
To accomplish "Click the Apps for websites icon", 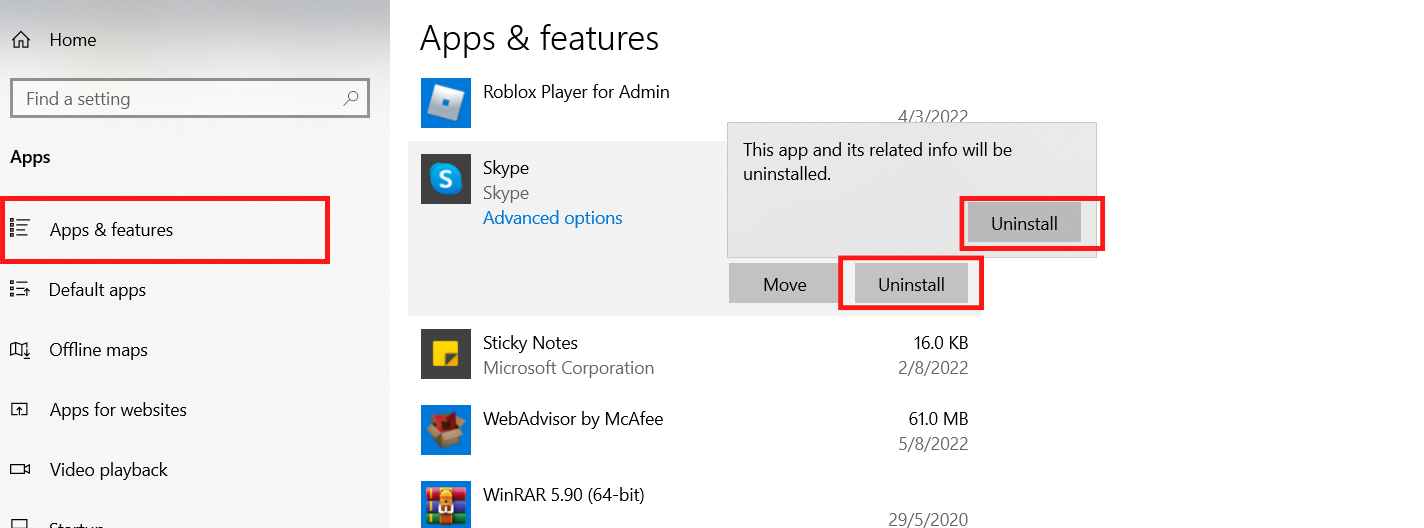I will [x=19, y=409].
